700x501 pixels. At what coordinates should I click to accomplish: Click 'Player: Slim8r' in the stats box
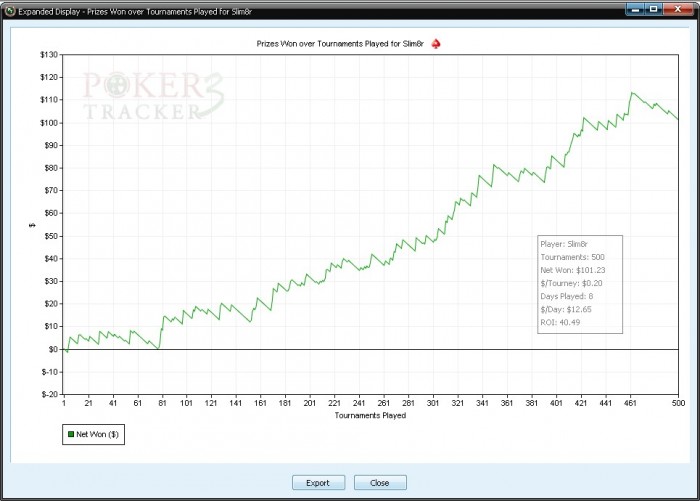point(564,244)
